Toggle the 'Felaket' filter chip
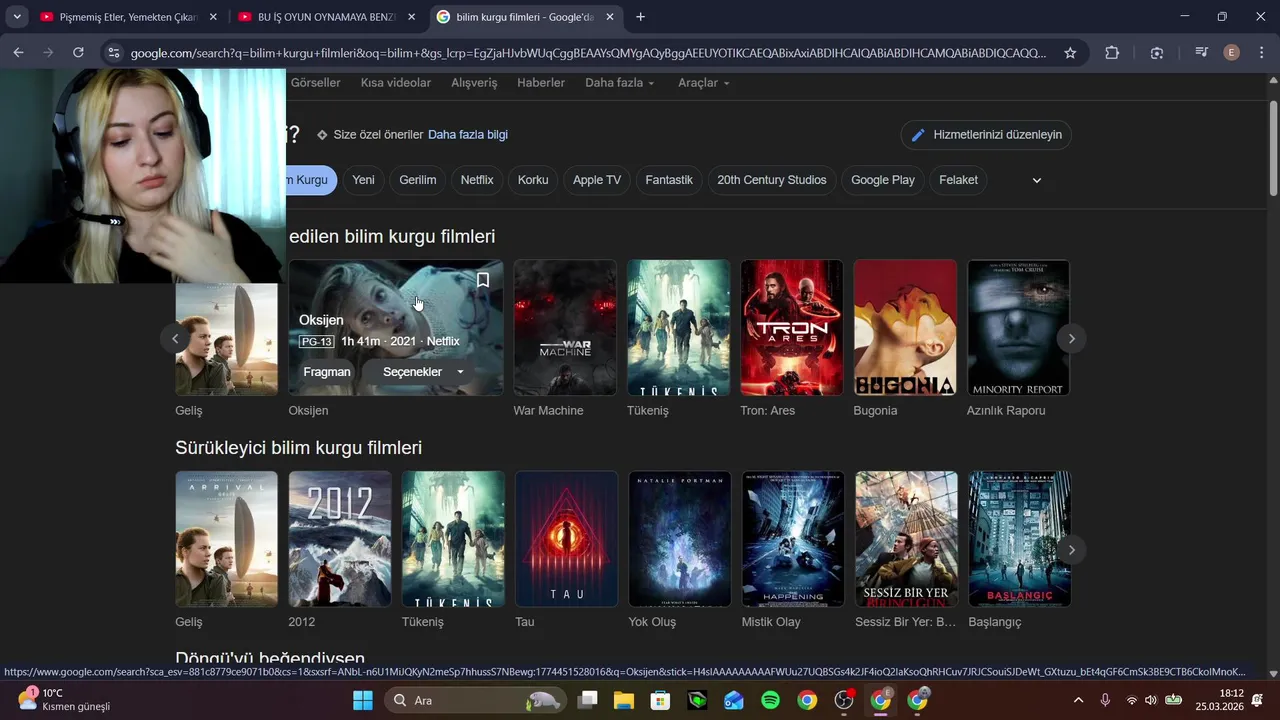Viewport: 1280px width, 720px height. (958, 180)
